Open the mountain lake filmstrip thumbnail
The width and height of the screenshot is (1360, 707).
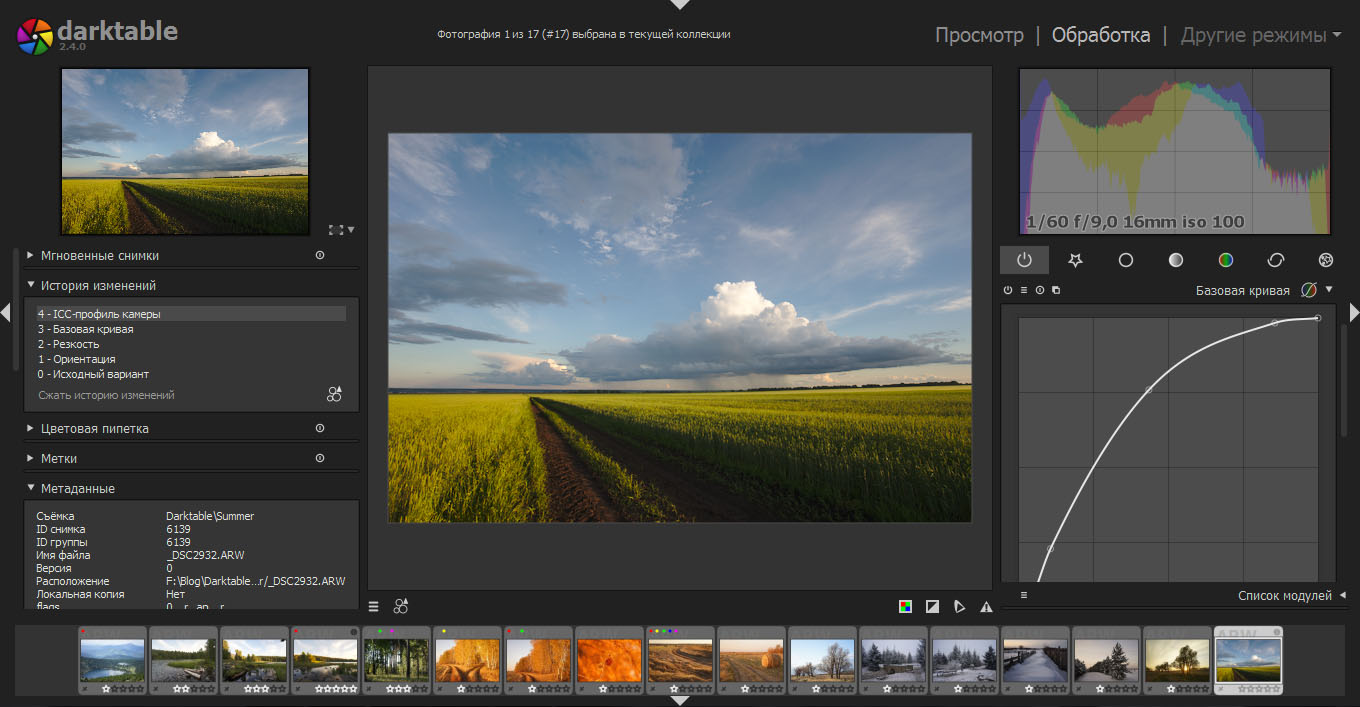pyautogui.click(x=113, y=660)
